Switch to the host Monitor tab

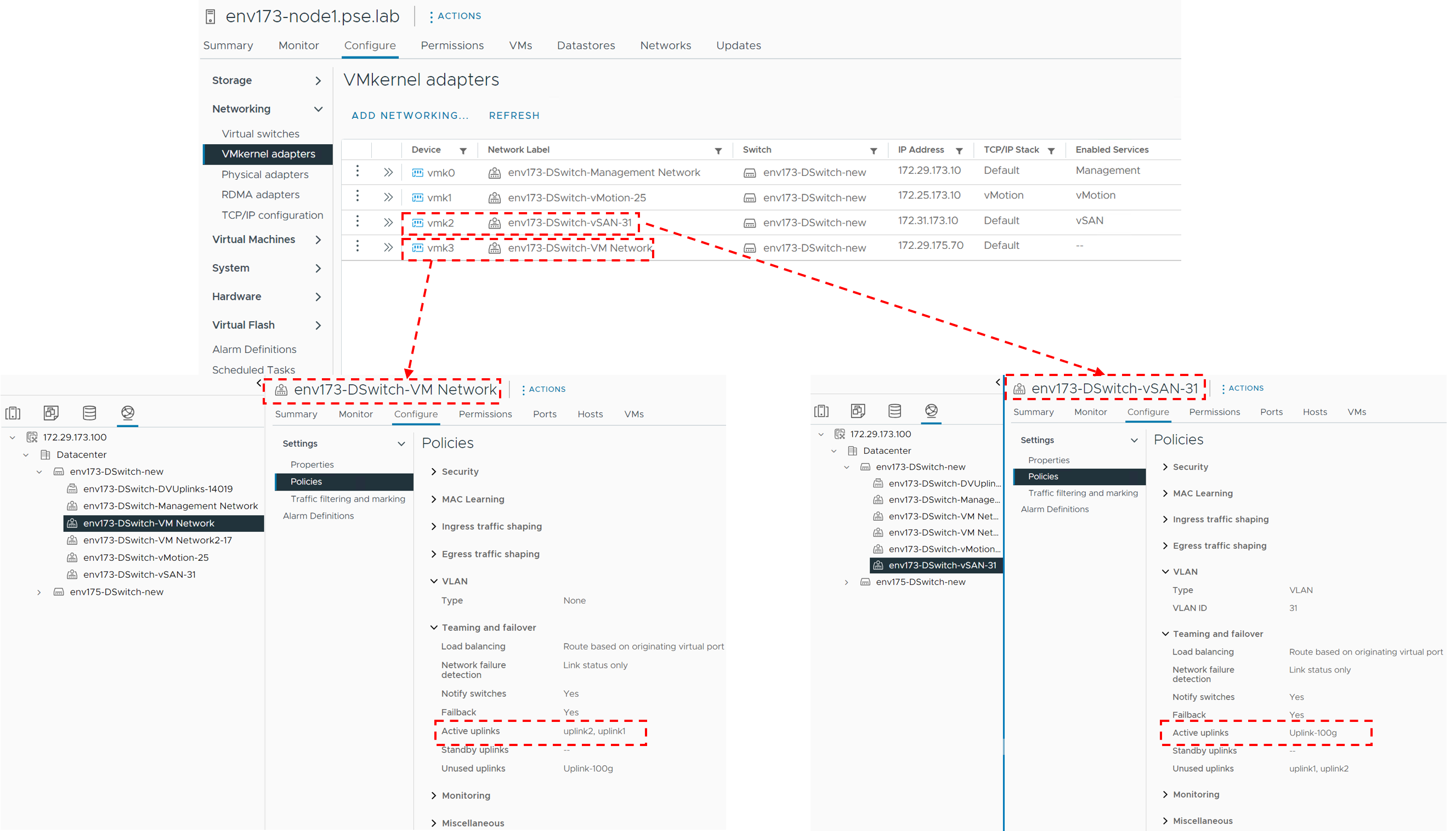tap(298, 45)
